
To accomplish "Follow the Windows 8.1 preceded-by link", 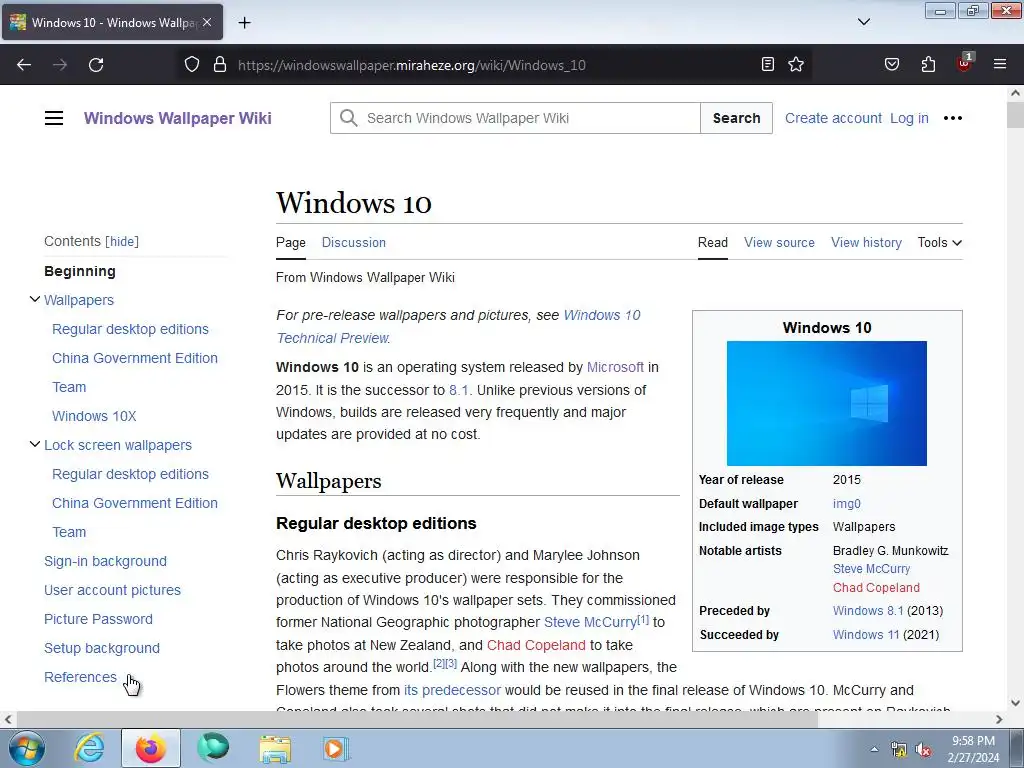I will [x=868, y=611].
